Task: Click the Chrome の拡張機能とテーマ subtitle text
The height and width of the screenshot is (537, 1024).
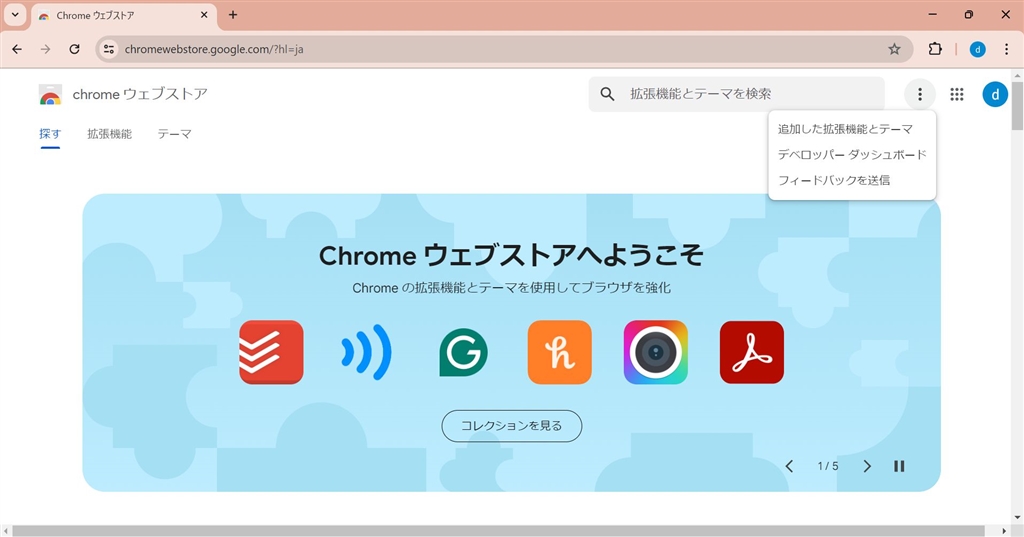Action: coord(511,288)
